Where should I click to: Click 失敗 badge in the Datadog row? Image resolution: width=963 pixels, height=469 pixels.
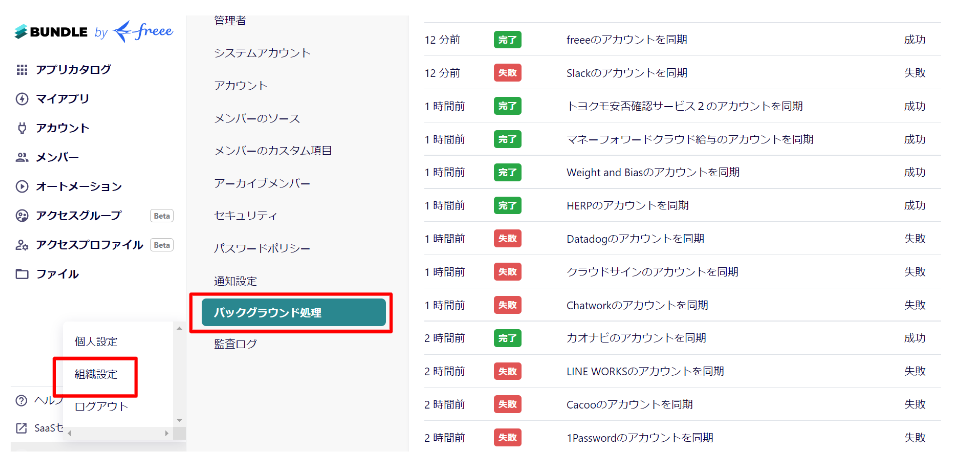tap(507, 239)
